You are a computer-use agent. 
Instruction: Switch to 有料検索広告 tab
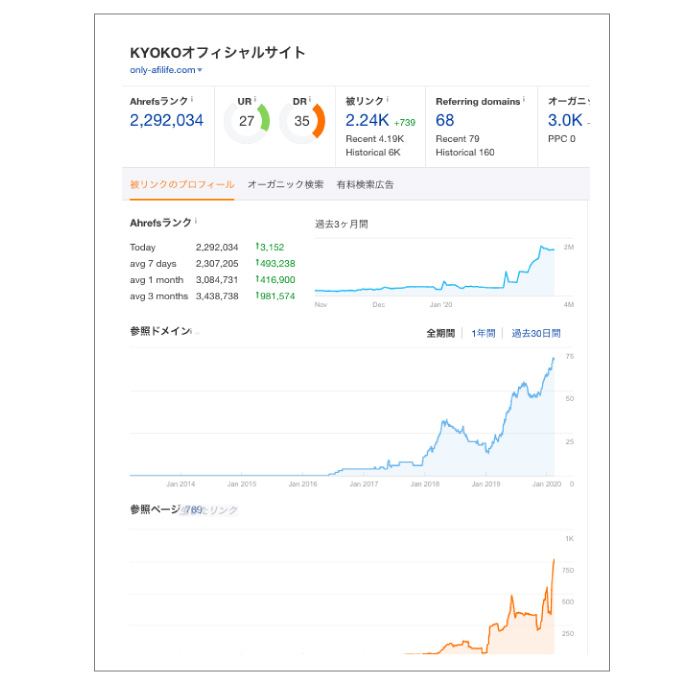pos(365,184)
